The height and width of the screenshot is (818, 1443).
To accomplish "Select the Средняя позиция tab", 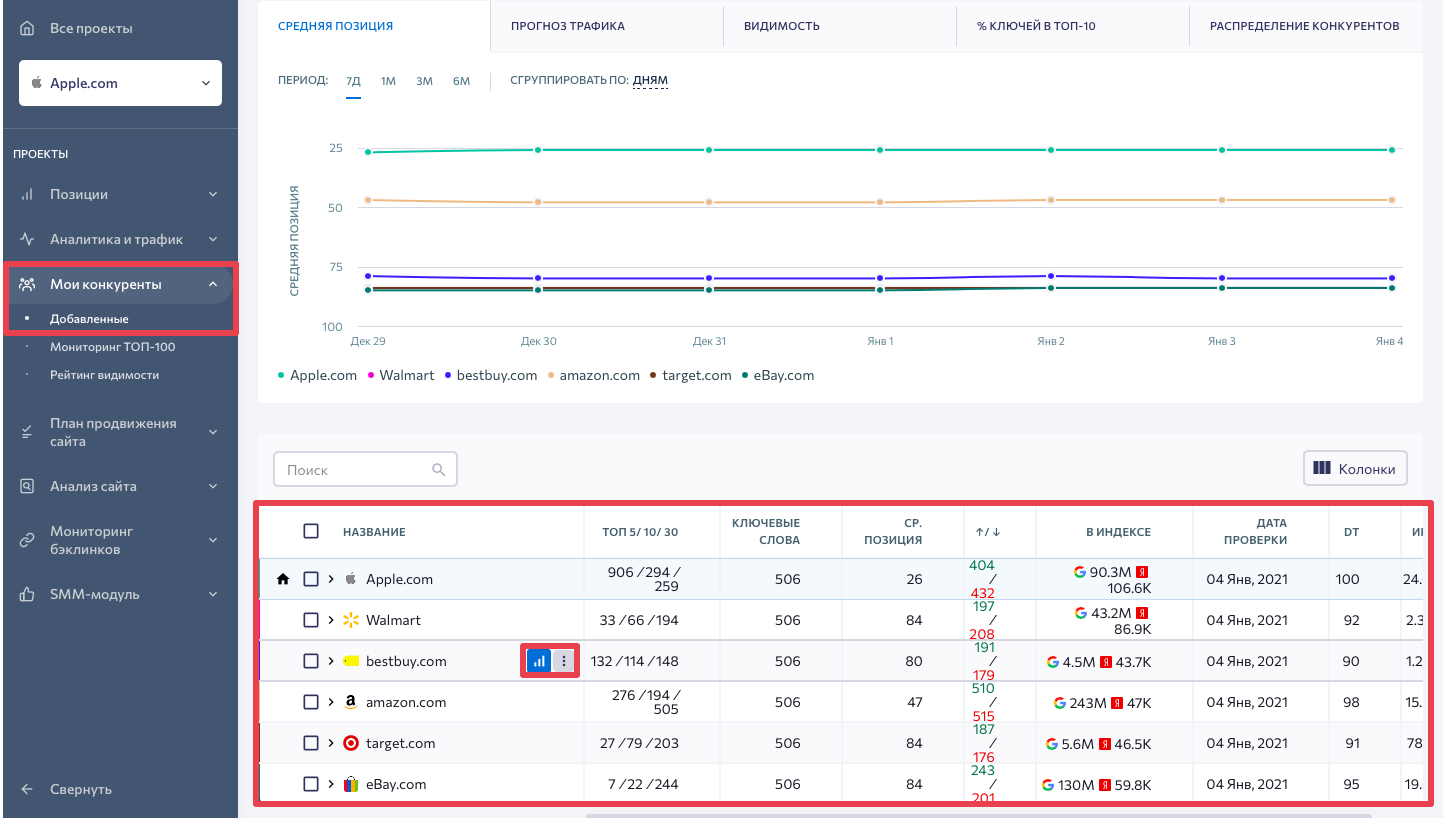I will point(335,26).
